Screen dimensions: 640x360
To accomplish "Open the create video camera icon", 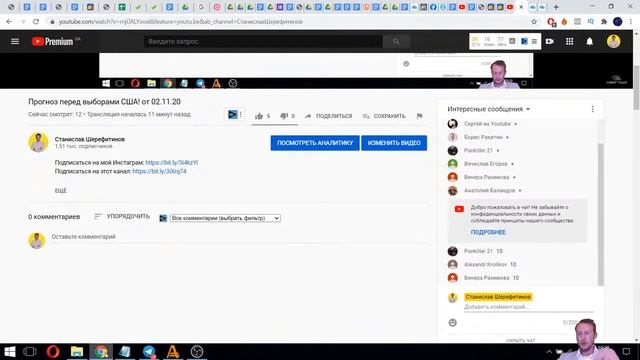I will point(550,41).
